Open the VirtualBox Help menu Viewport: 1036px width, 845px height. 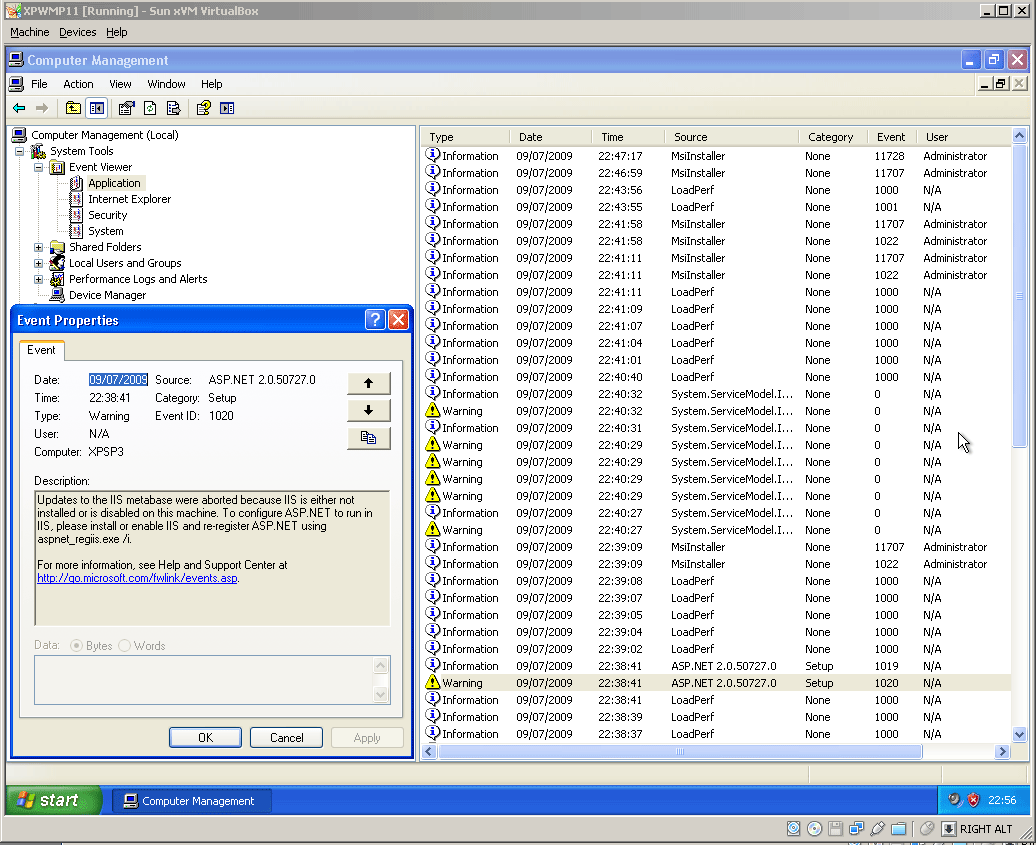pyautogui.click(x=116, y=32)
